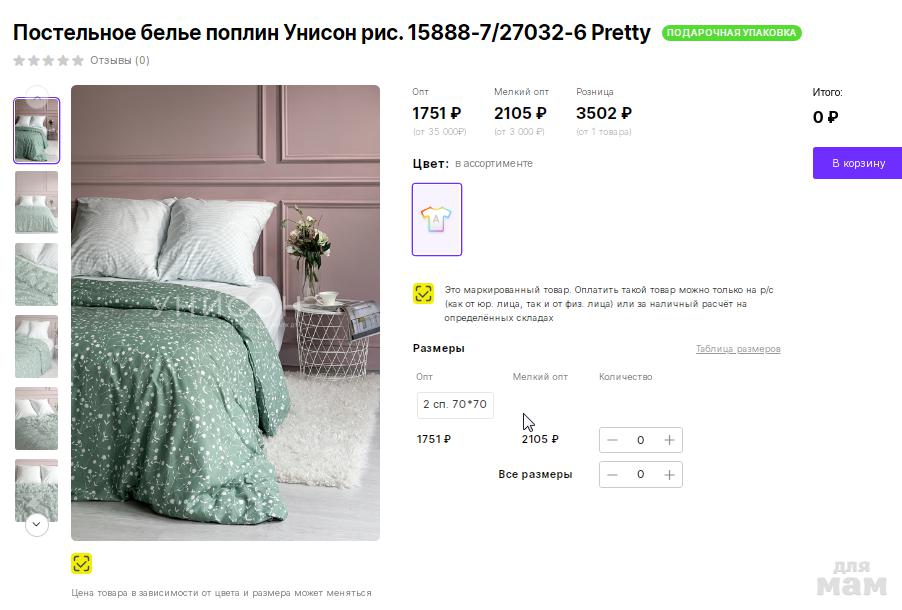Click the first star in the rating
This screenshot has width=902, height=610.
point(19,60)
